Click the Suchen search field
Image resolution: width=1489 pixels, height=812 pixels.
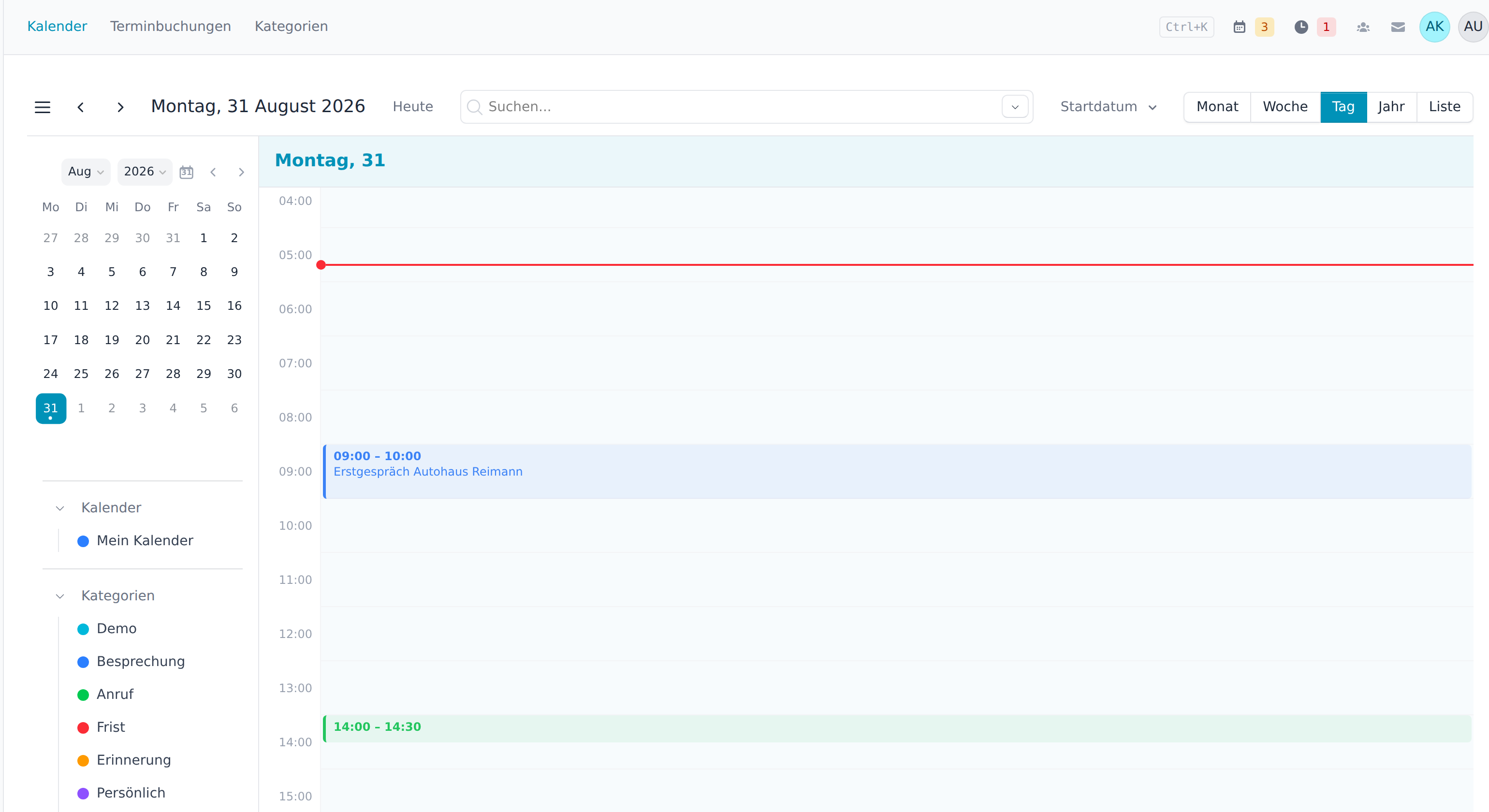tap(746, 107)
